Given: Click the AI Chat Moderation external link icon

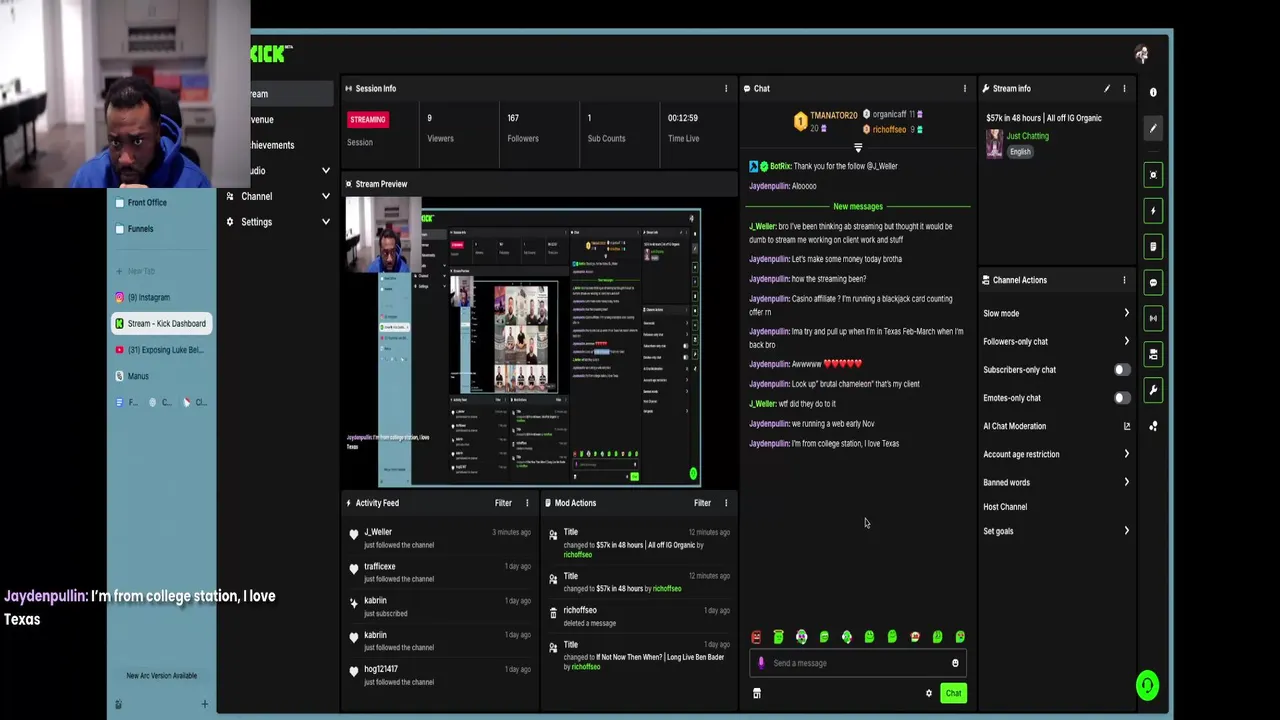Looking at the screenshot, I should [x=1127, y=426].
